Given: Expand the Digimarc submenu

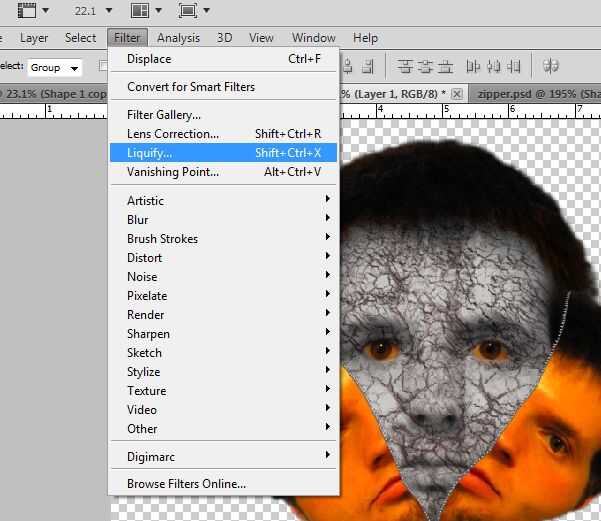Looking at the screenshot, I should (x=223, y=457).
